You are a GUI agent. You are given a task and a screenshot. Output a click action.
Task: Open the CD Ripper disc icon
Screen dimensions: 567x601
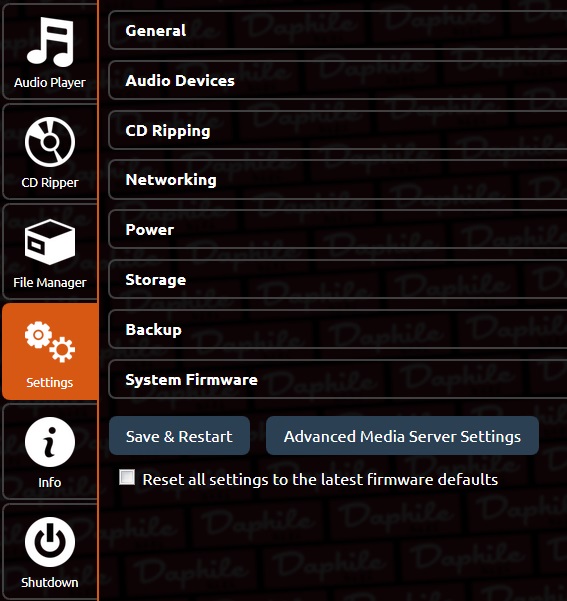pos(50,142)
